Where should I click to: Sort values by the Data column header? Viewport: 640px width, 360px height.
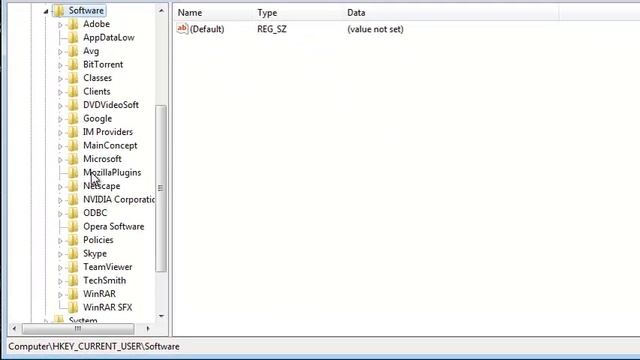(451, 13)
